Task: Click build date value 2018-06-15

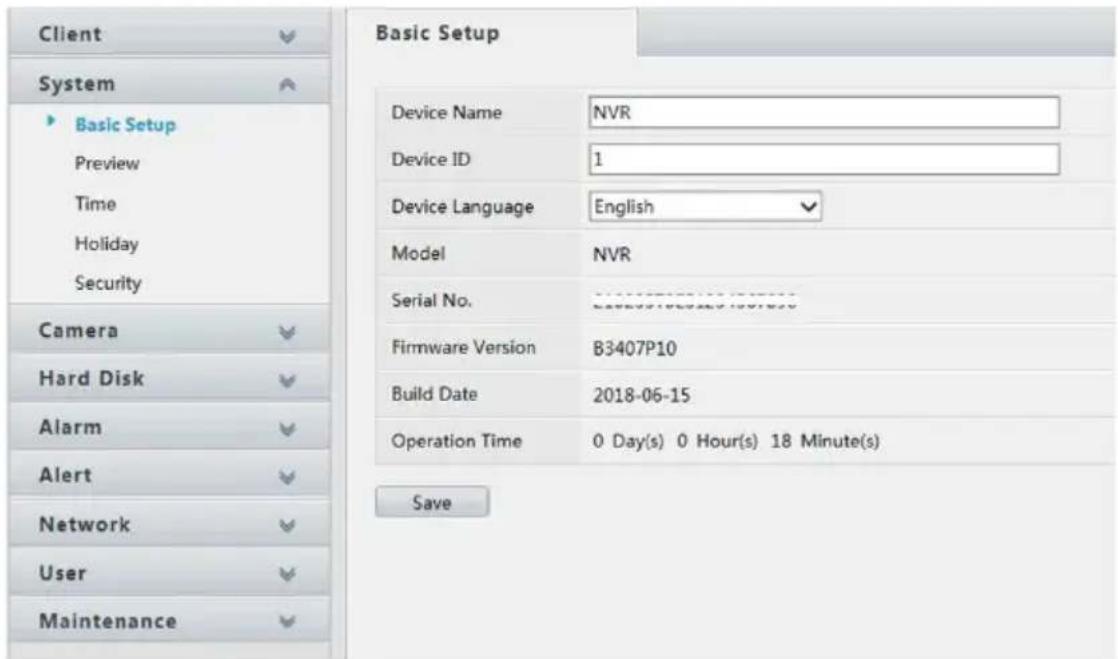Action: [641, 395]
